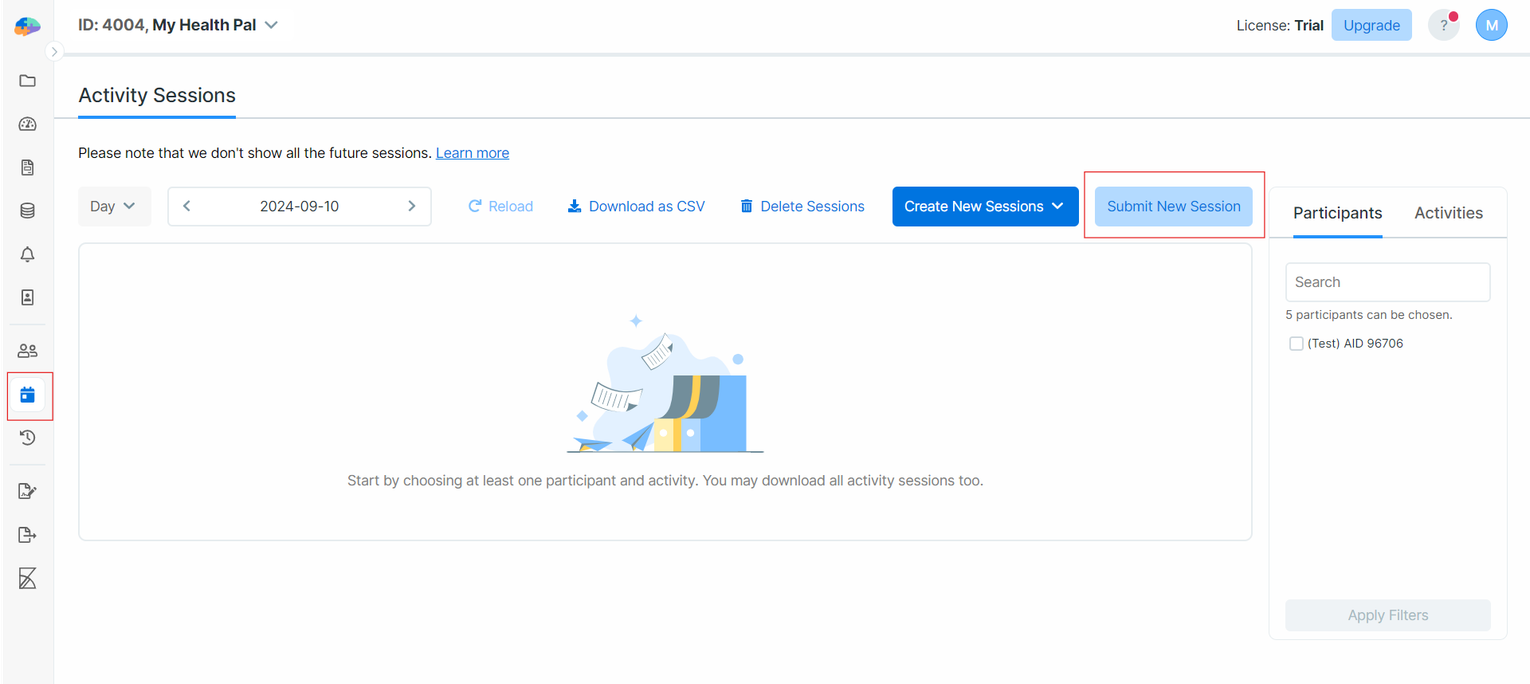Expand the Create New Sessions dropdown
The width and height of the screenshot is (1530, 684).
point(984,206)
